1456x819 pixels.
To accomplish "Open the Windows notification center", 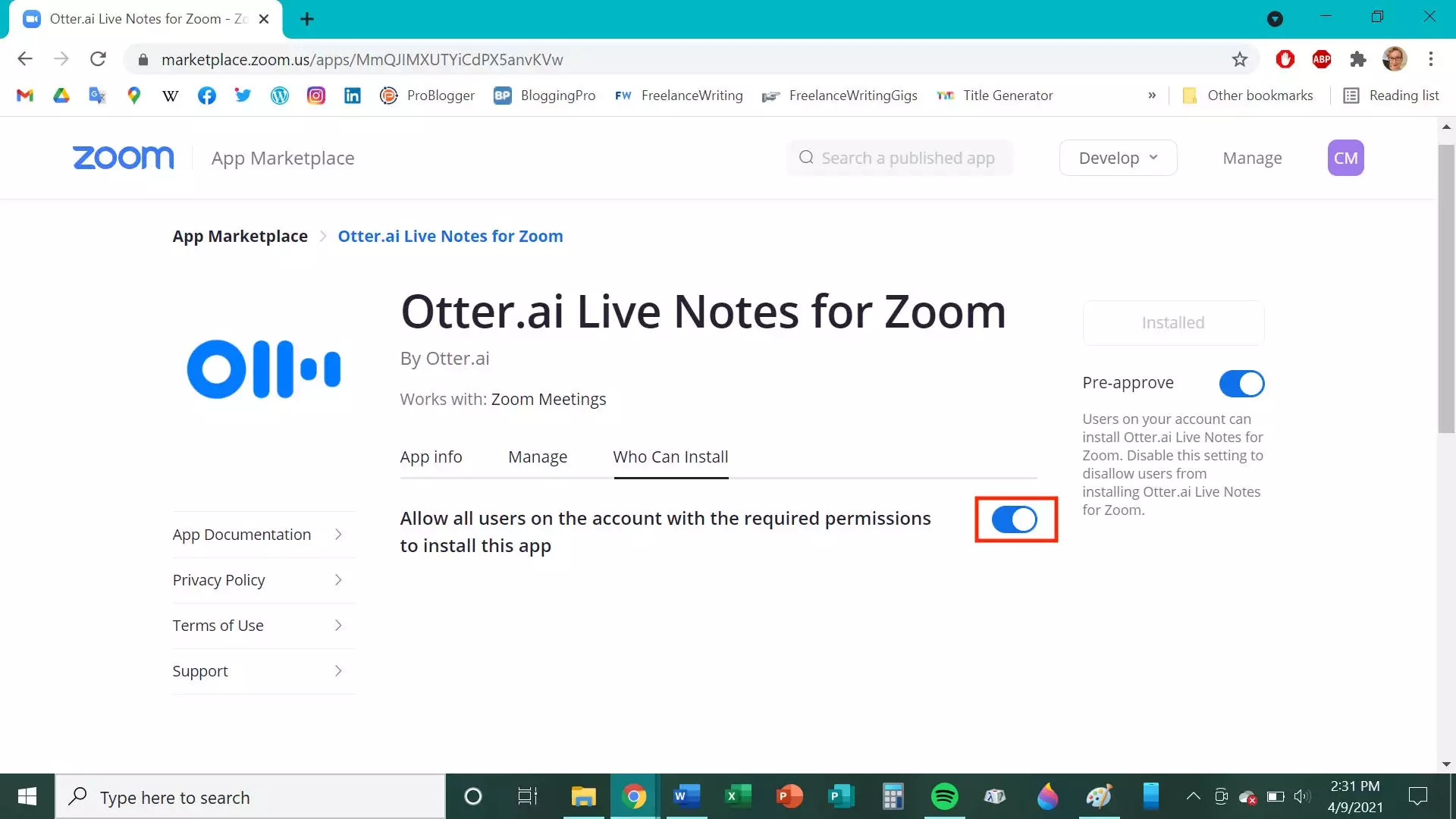I will (1417, 796).
